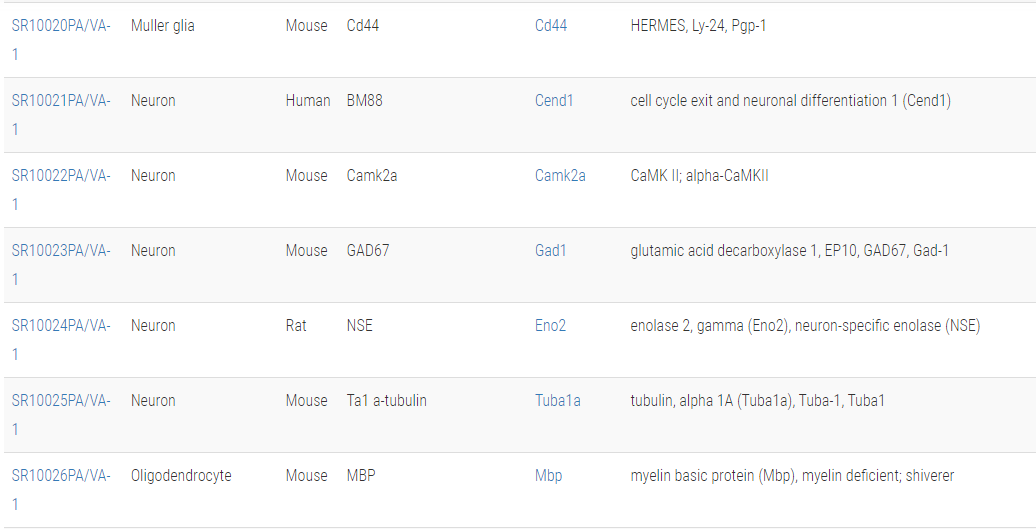Image resolution: width=1036 pixels, height=529 pixels.
Task: Follow the Cend1 gene link
Action: pyautogui.click(x=554, y=101)
